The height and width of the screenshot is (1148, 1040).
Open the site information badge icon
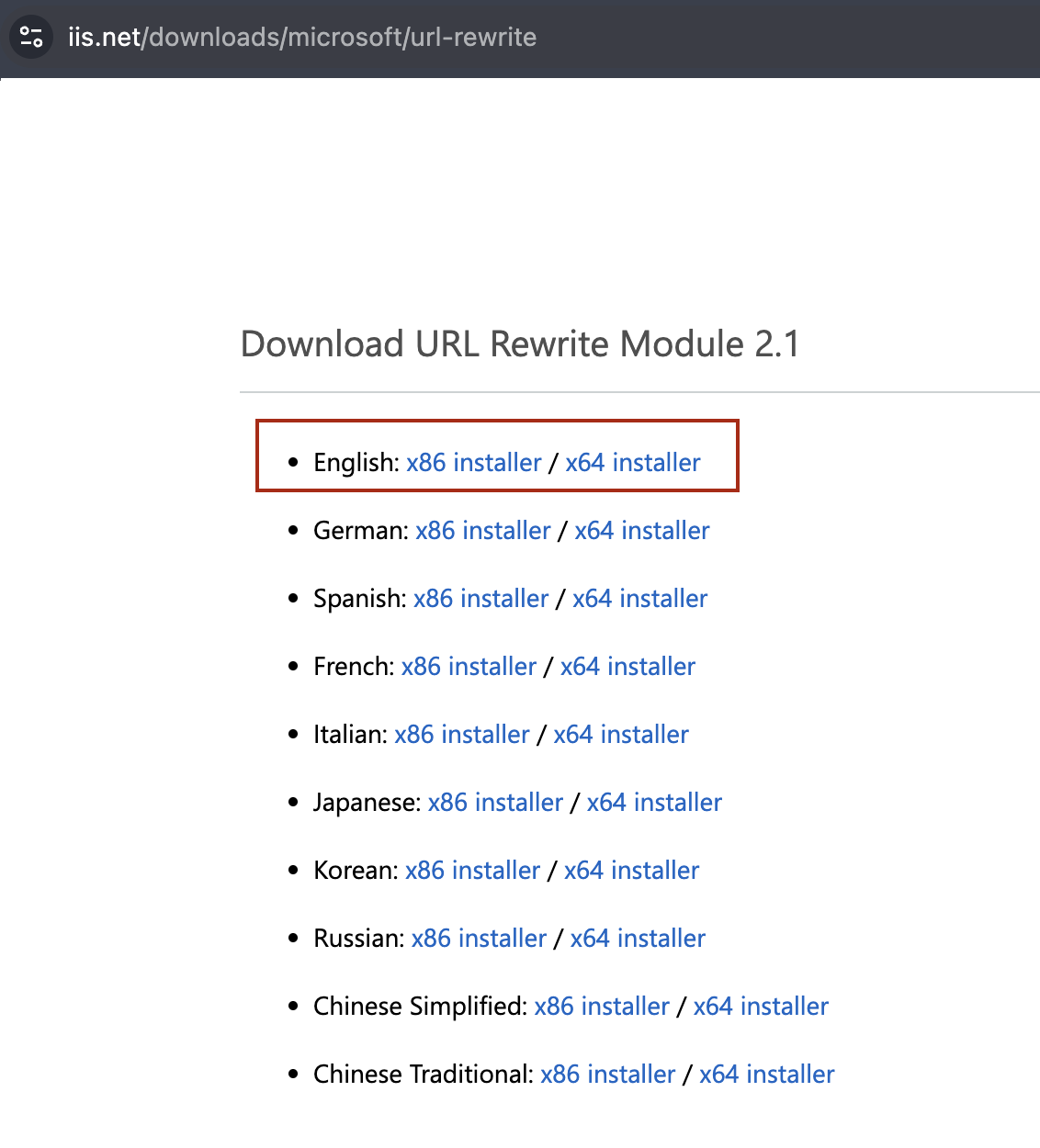pos(31,37)
